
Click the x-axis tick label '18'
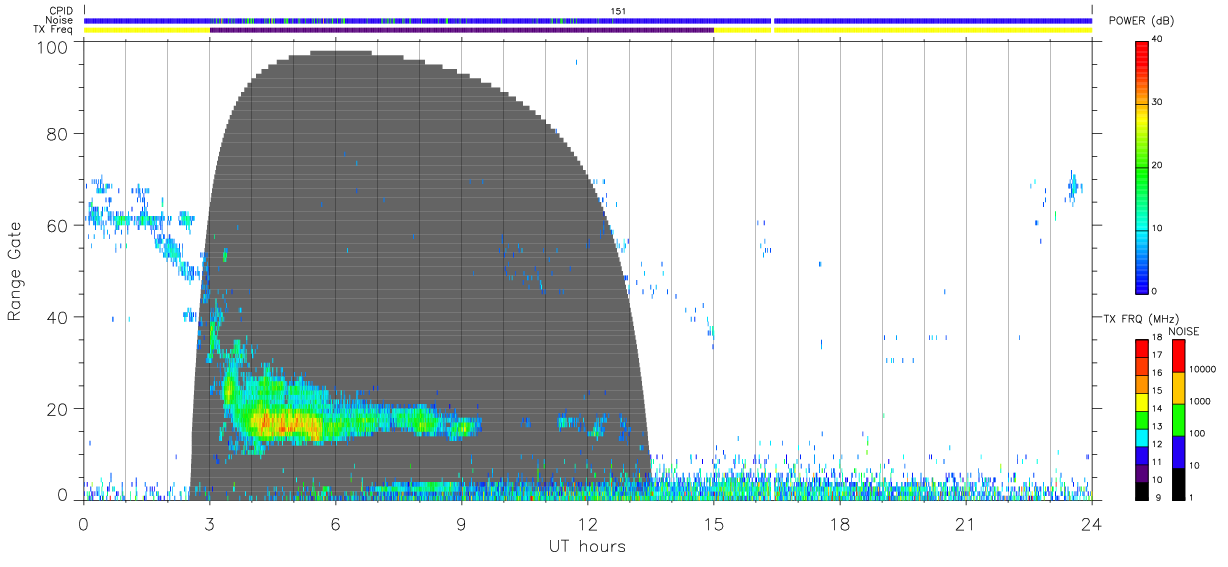(x=839, y=524)
